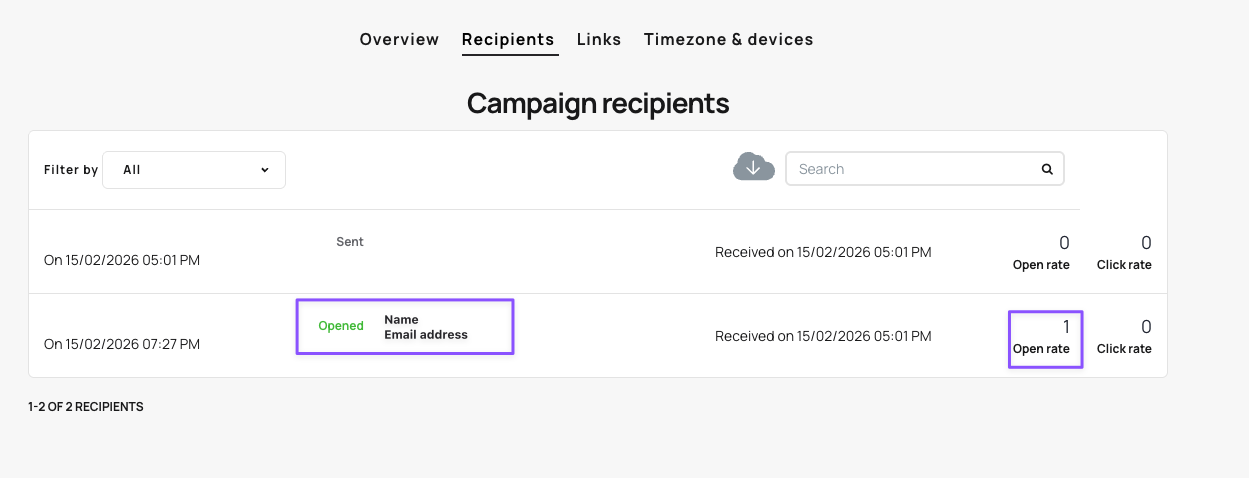The image size is (1249, 478).
Task: Click the 1-2 of 2 recipients counter
Action: click(x=86, y=407)
